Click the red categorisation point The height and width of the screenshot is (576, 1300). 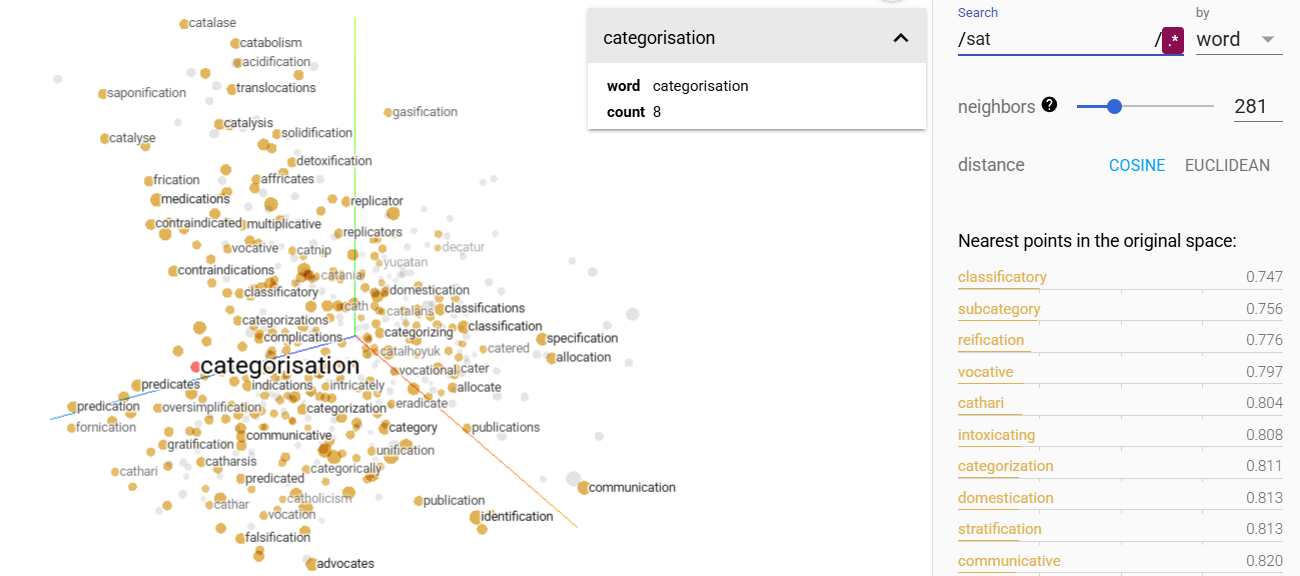click(x=196, y=367)
